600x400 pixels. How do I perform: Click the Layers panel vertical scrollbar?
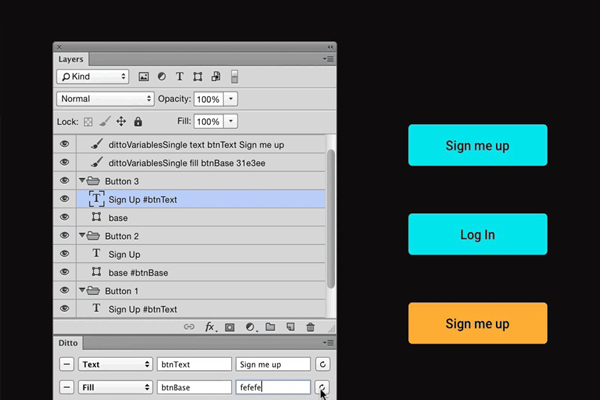(x=331, y=218)
